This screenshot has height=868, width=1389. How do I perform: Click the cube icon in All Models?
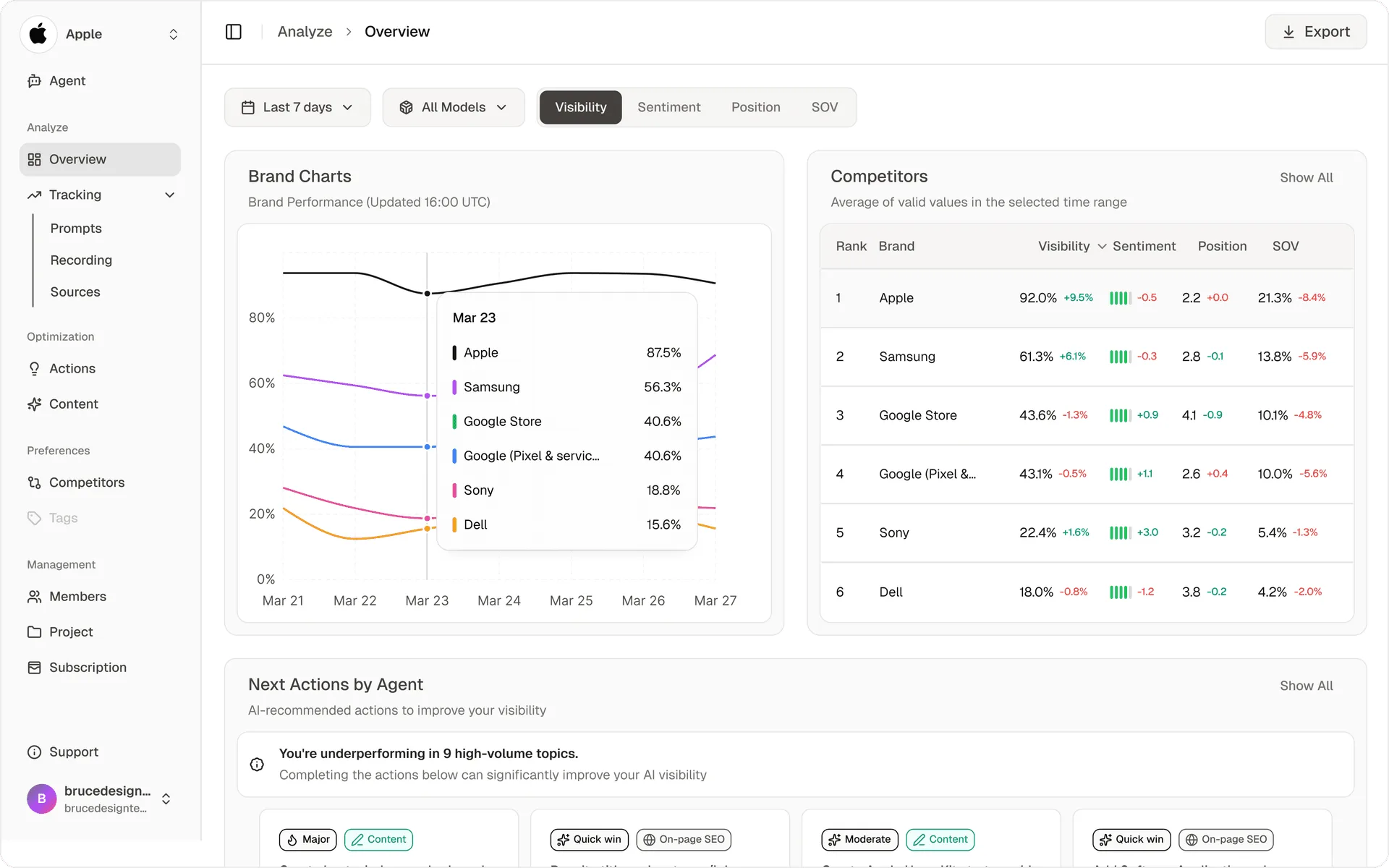click(x=407, y=108)
